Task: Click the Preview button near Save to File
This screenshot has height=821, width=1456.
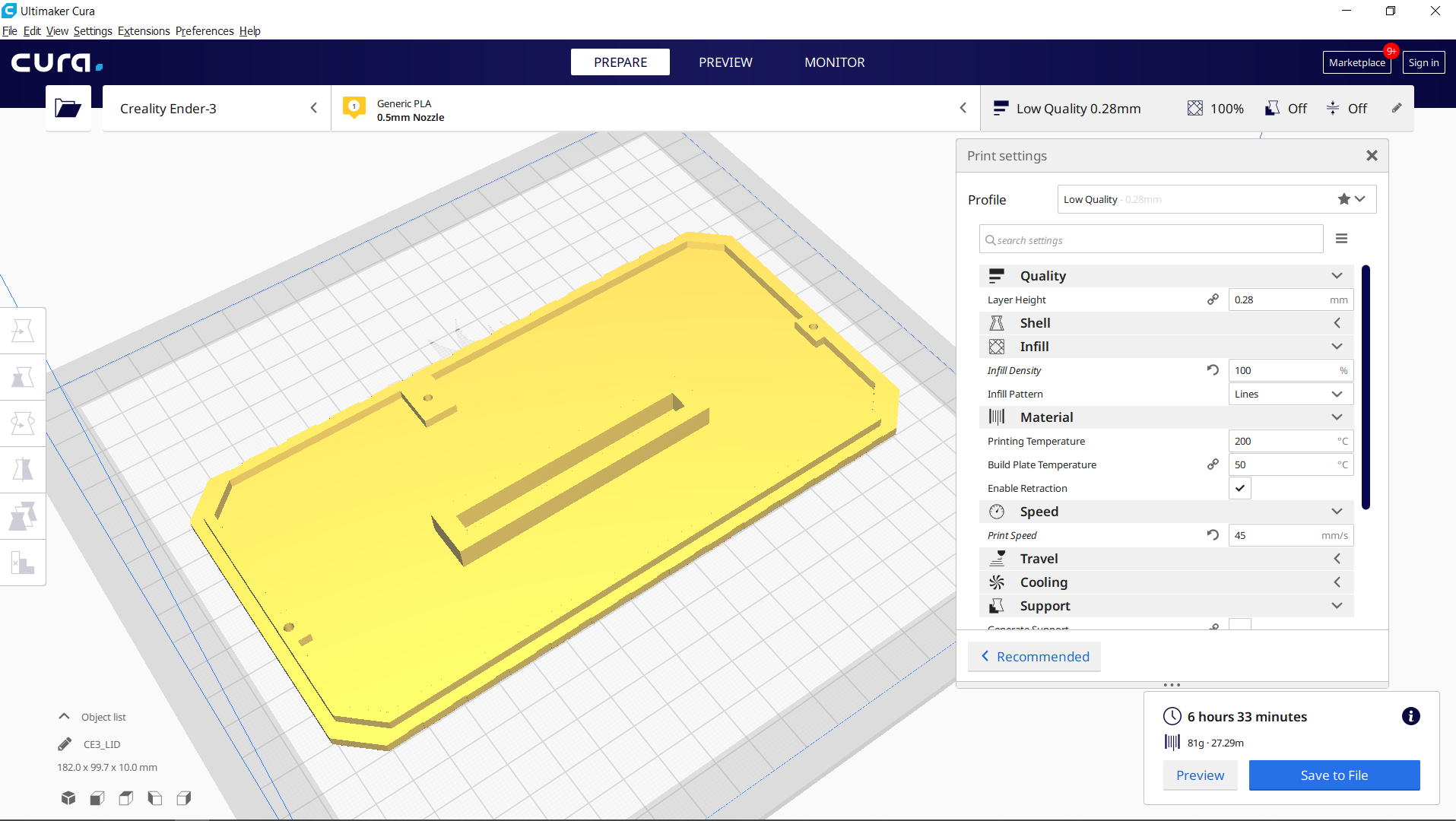Action: (1200, 775)
